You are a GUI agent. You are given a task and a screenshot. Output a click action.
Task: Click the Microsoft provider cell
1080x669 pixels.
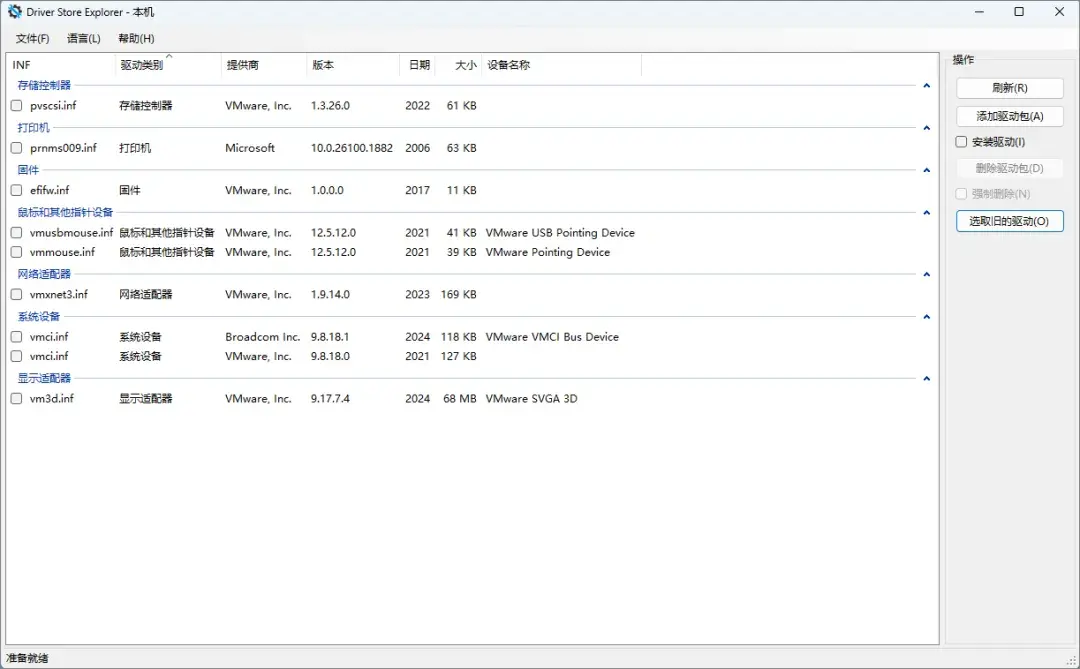click(x=250, y=148)
